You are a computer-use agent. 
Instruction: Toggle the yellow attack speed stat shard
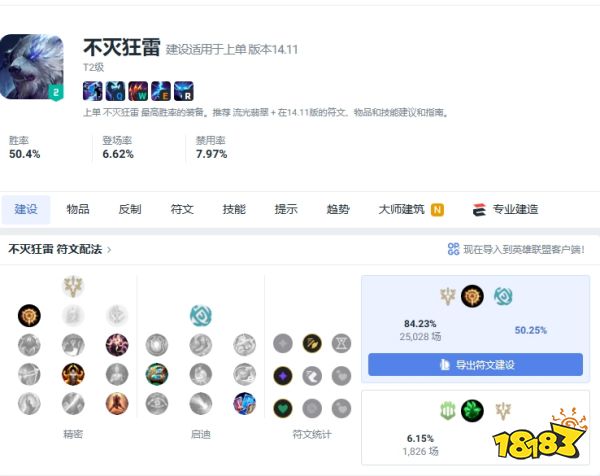pos(312,343)
